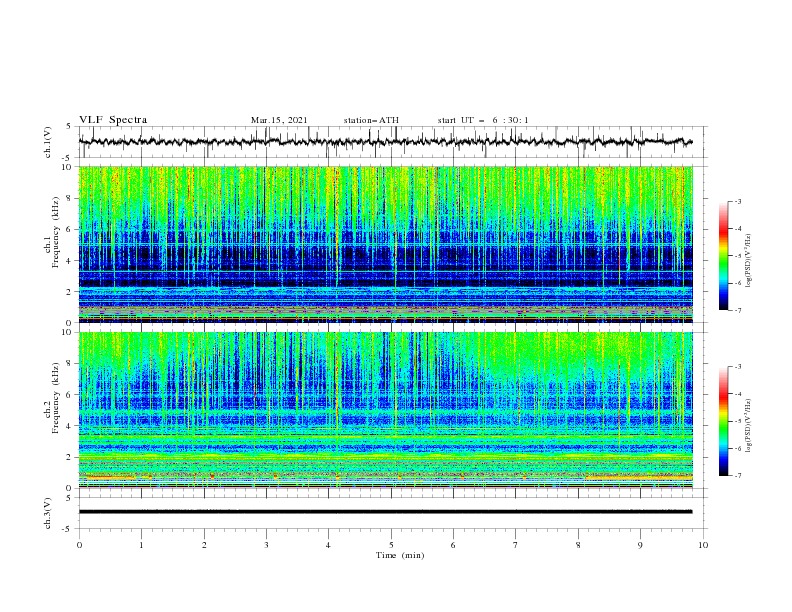Click the "4" tick on the Time axis

tap(329, 545)
